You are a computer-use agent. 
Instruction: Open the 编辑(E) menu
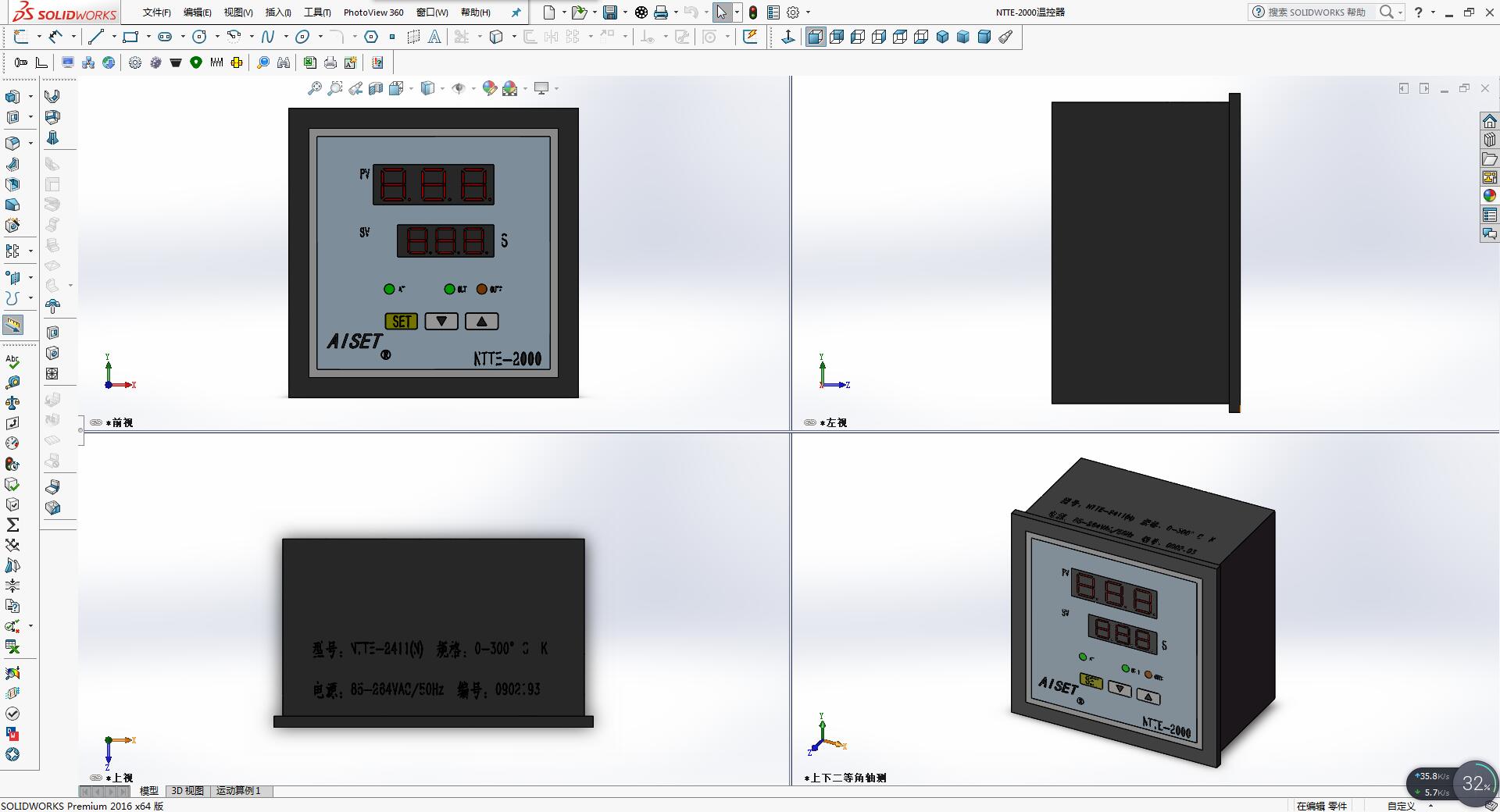coord(197,12)
